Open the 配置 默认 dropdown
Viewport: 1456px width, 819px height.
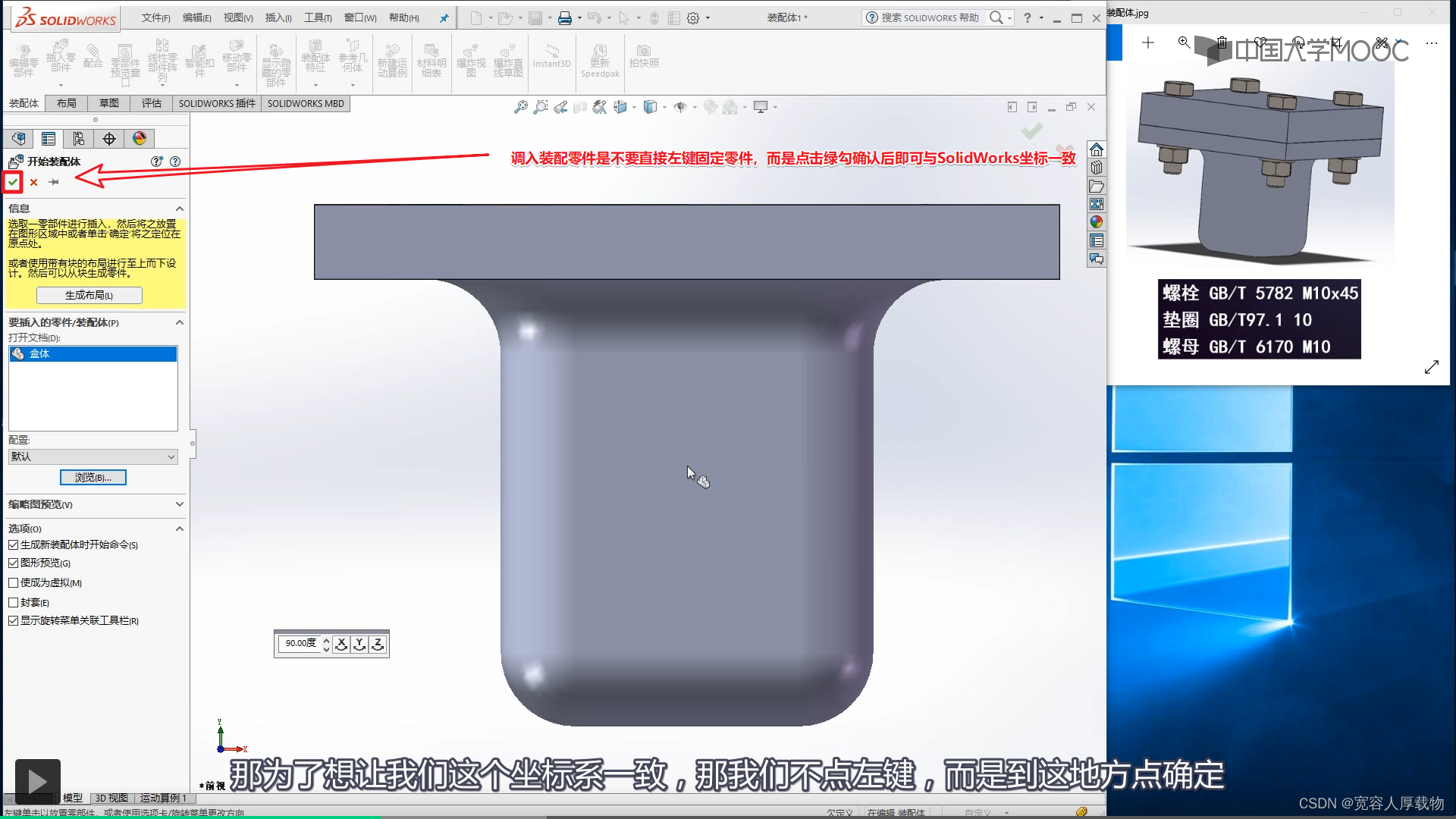[x=93, y=457]
